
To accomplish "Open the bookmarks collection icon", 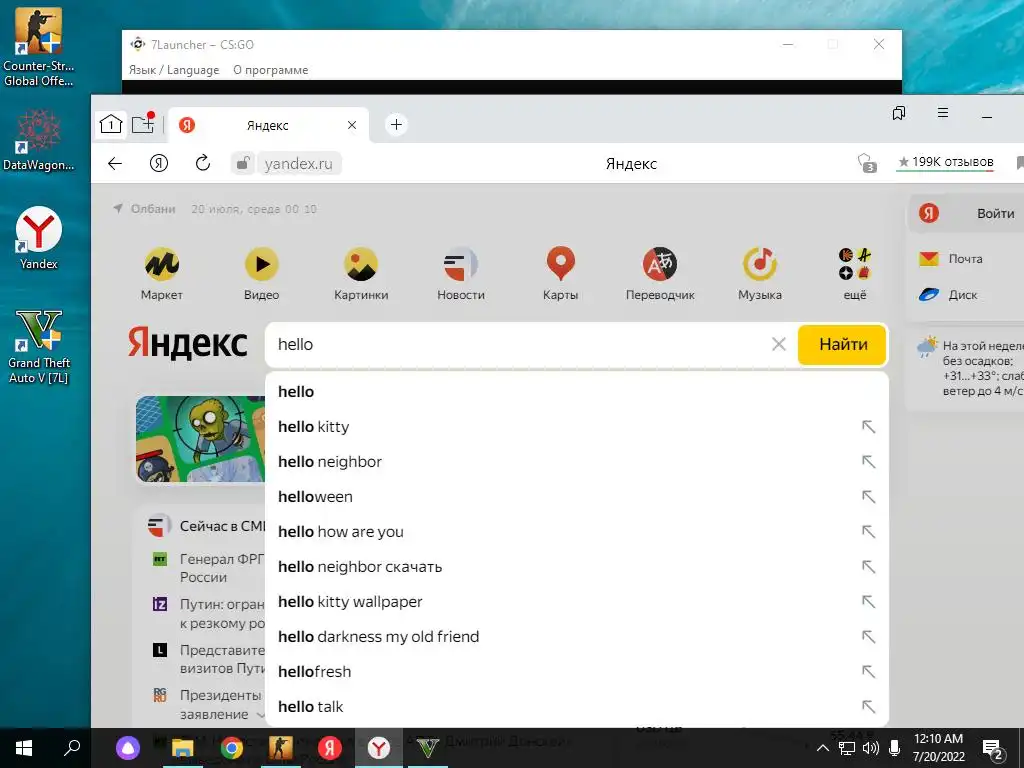I will (899, 113).
